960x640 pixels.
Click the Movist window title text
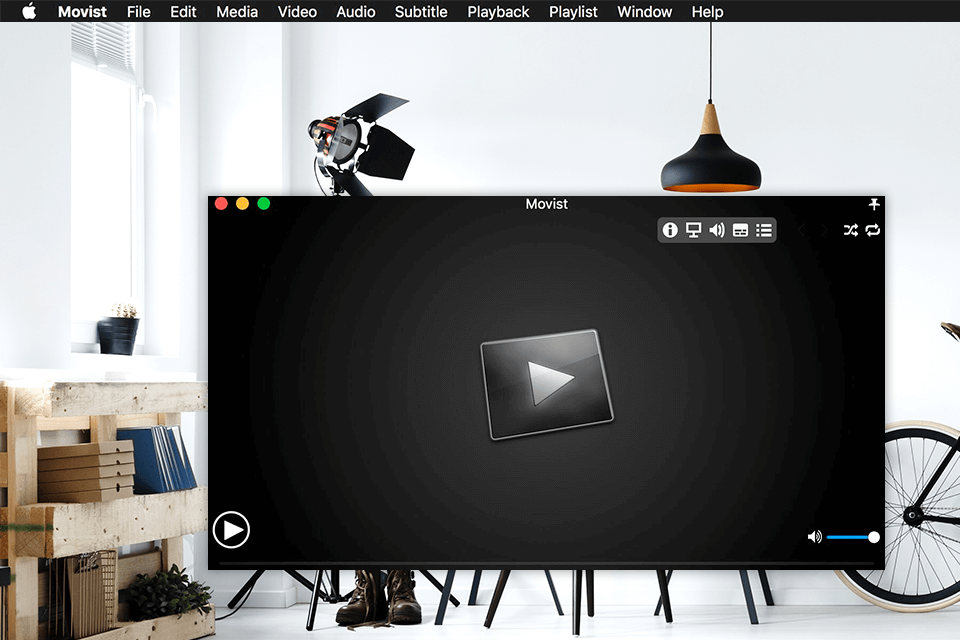click(547, 204)
